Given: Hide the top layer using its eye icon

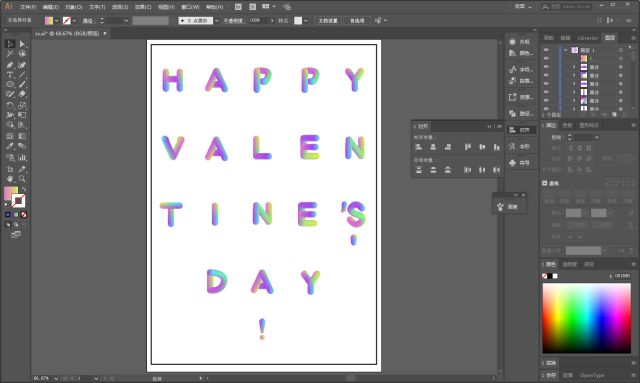Looking at the screenshot, I should (x=546, y=50).
